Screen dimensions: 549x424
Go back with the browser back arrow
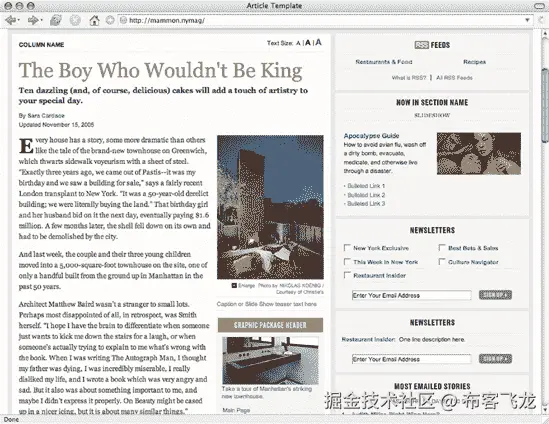pos(10,20)
